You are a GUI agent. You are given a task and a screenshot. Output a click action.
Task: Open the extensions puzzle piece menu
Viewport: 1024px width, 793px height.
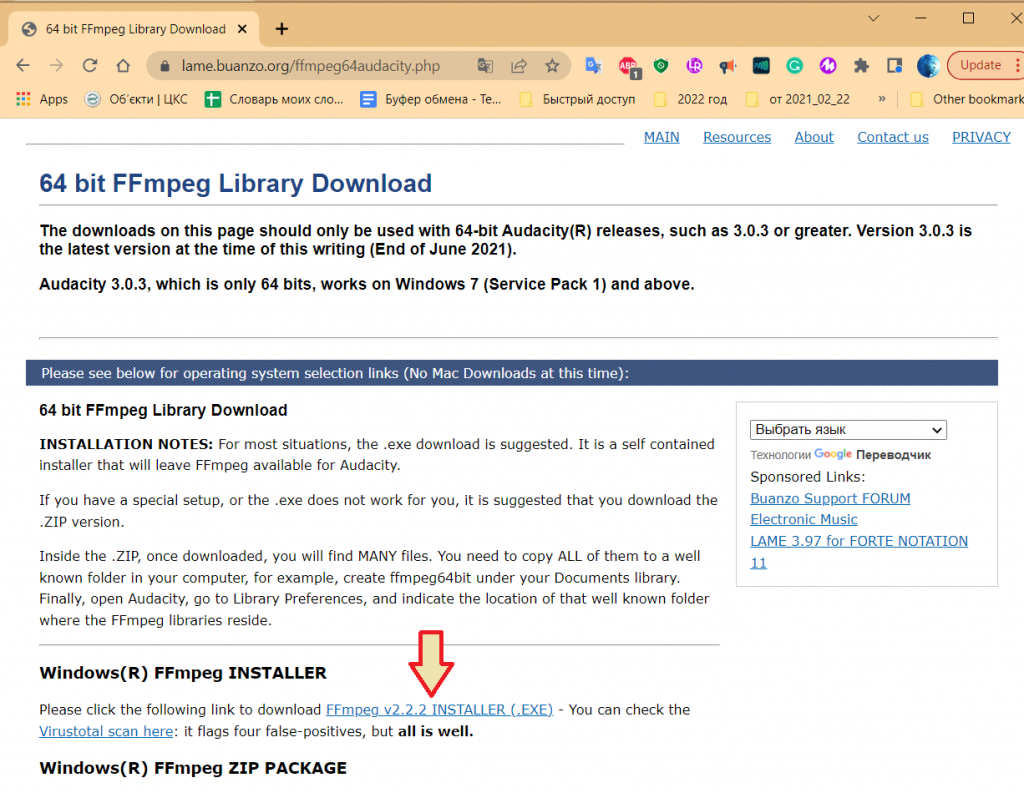pos(861,65)
